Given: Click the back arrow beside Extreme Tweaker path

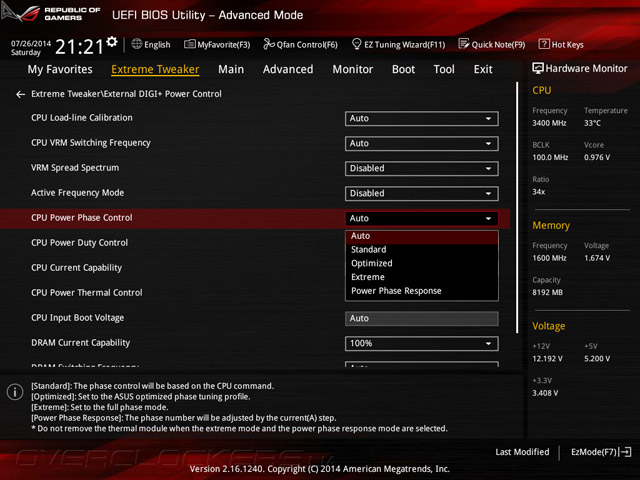Looking at the screenshot, I should coord(20,94).
